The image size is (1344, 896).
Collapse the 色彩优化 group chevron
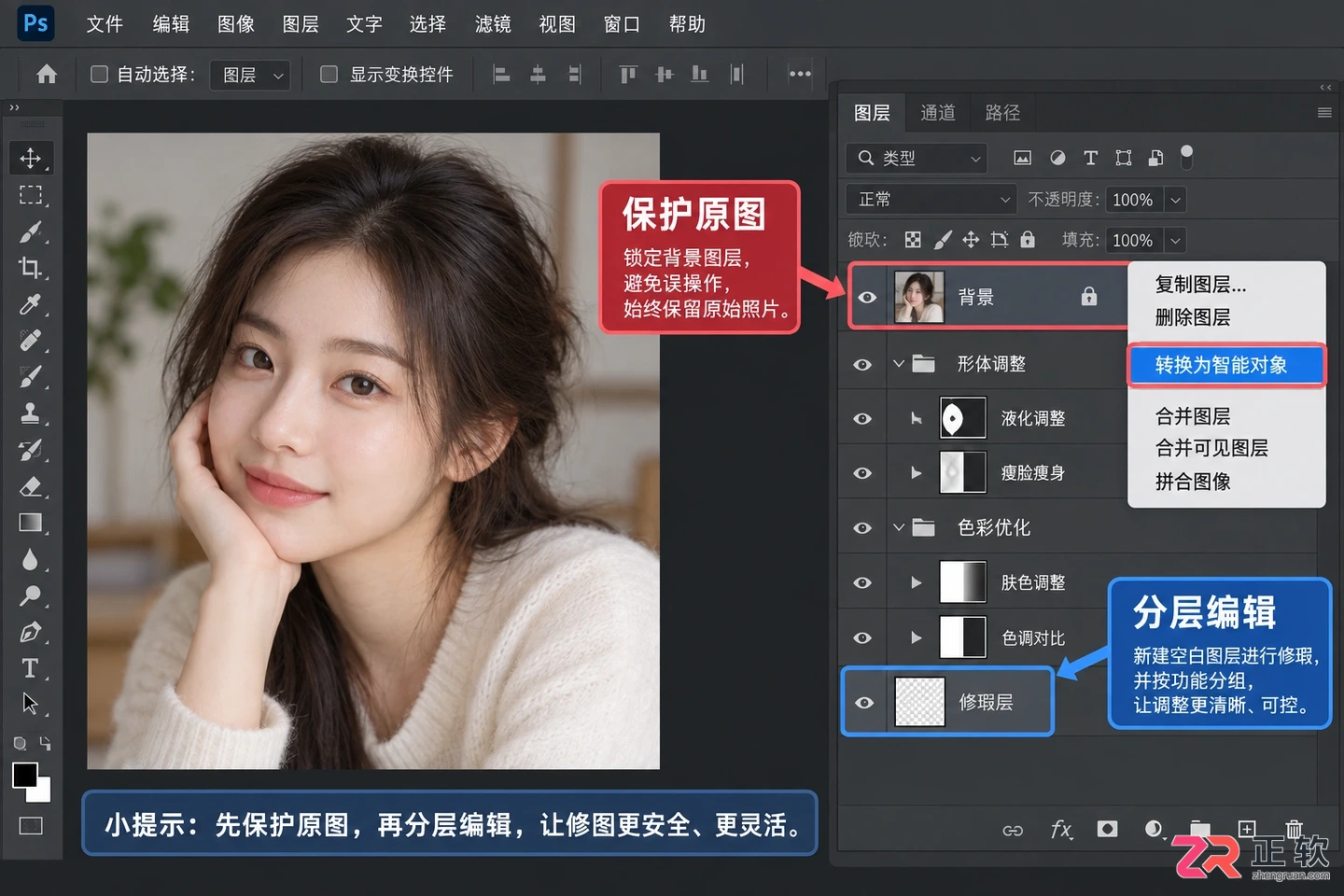pos(899,527)
